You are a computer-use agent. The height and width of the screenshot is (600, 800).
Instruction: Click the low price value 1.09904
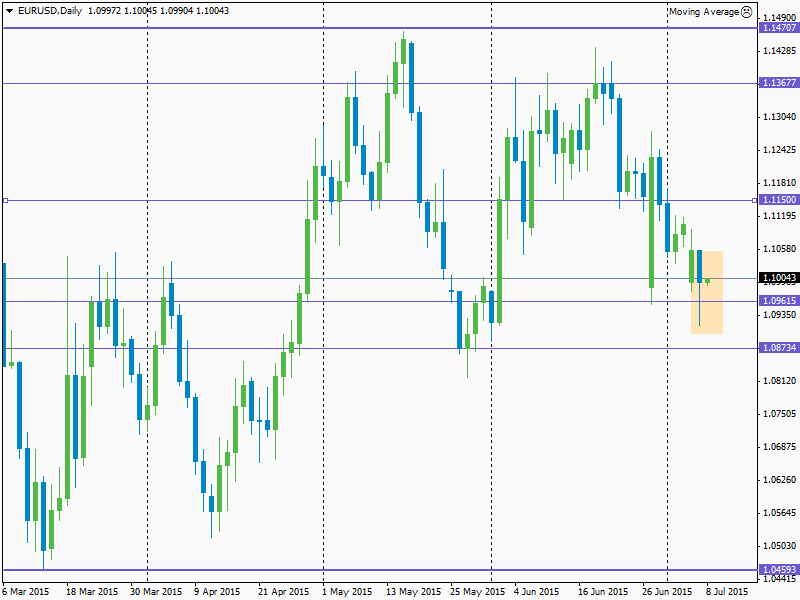pos(177,11)
